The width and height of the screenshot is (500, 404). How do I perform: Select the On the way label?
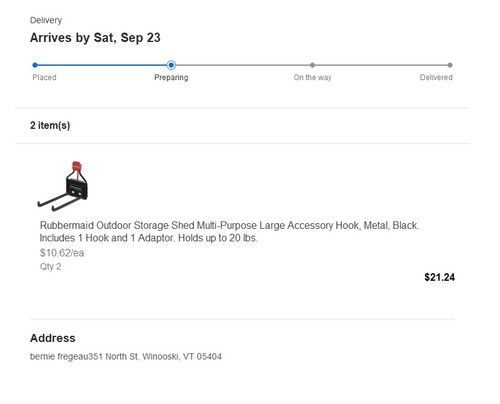[x=312, y=77]
